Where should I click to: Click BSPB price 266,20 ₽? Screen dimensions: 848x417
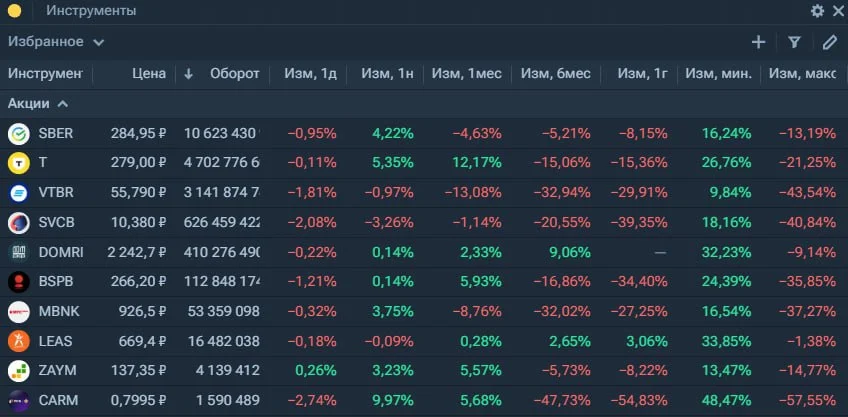[x=138, y=282]
